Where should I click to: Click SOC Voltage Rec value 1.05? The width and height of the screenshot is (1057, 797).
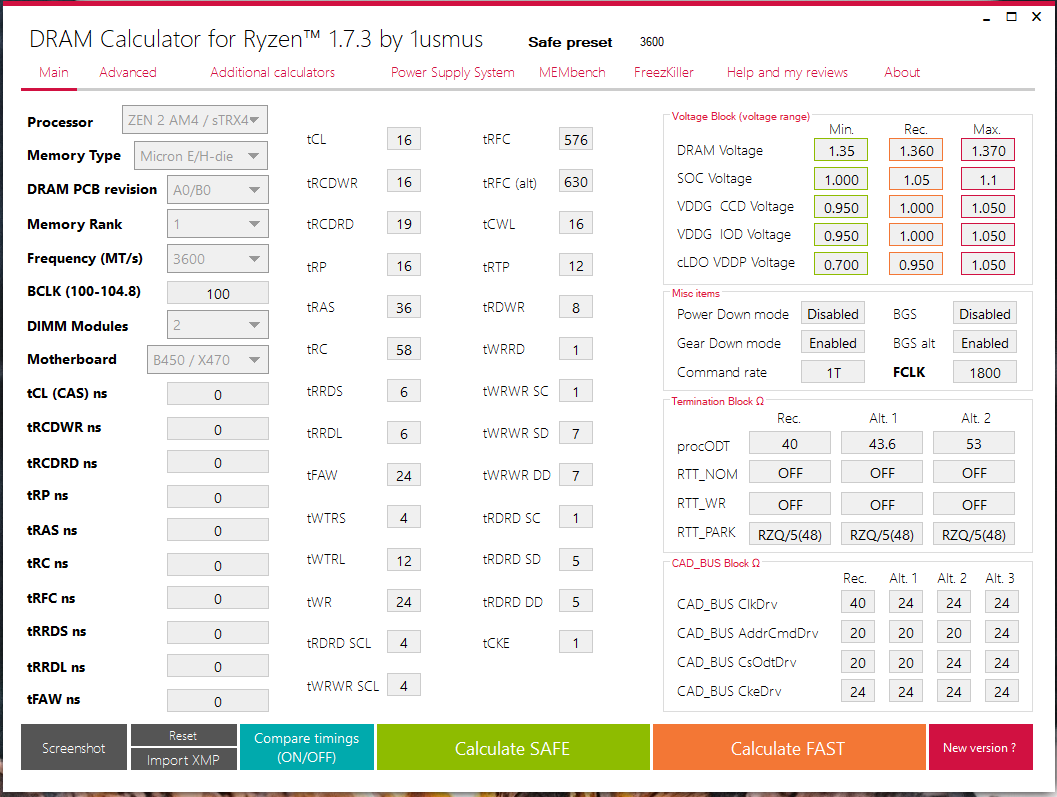(916, 179)
